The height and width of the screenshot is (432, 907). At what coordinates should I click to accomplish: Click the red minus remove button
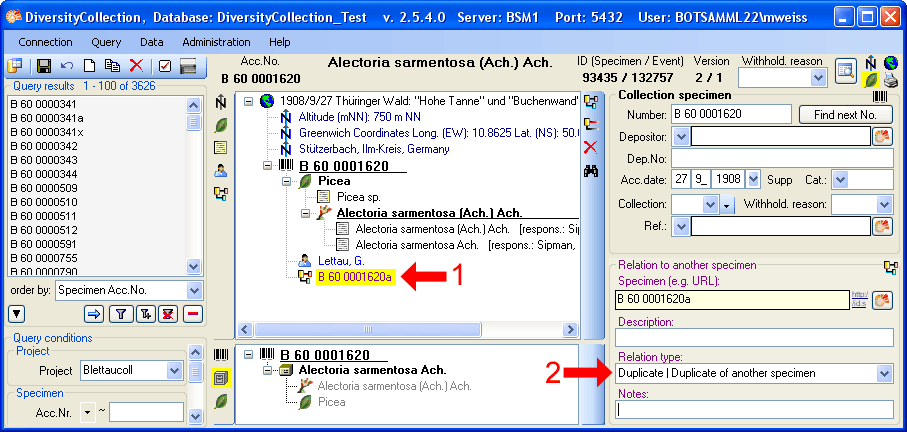coord(192,314)
